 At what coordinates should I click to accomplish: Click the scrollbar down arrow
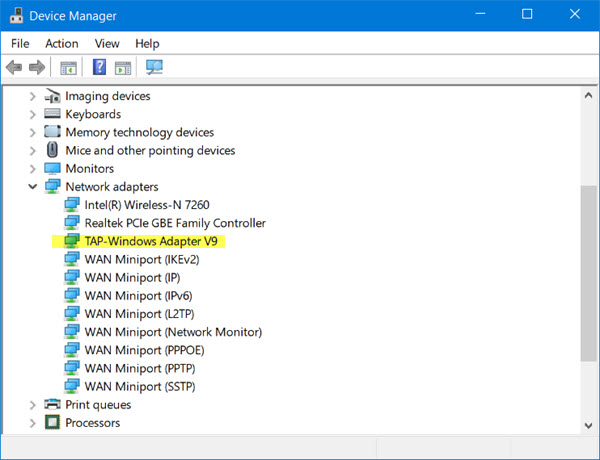coord(589,425)
